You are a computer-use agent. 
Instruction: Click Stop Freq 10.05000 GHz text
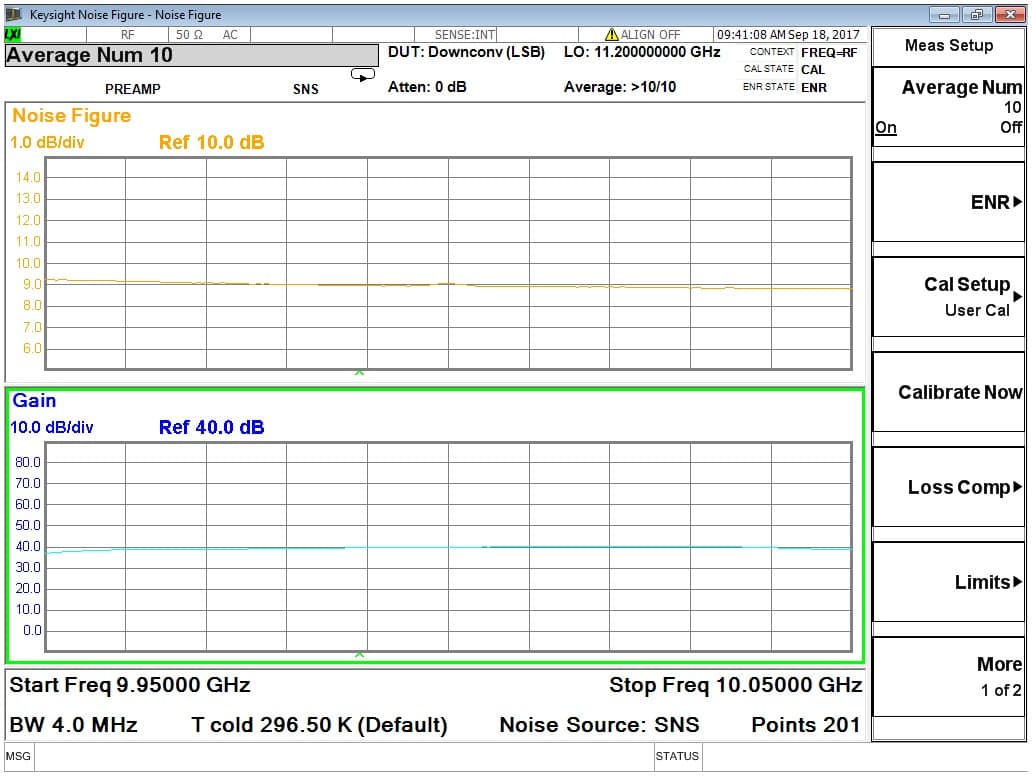735,685
